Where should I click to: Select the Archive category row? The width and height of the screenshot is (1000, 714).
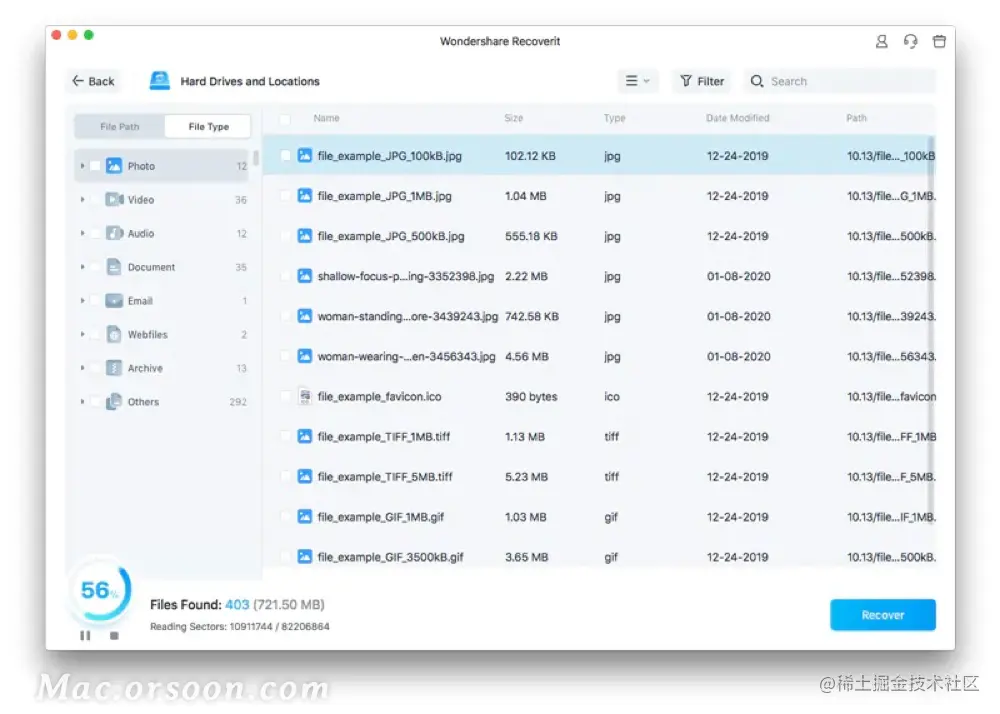pos(162,368)
